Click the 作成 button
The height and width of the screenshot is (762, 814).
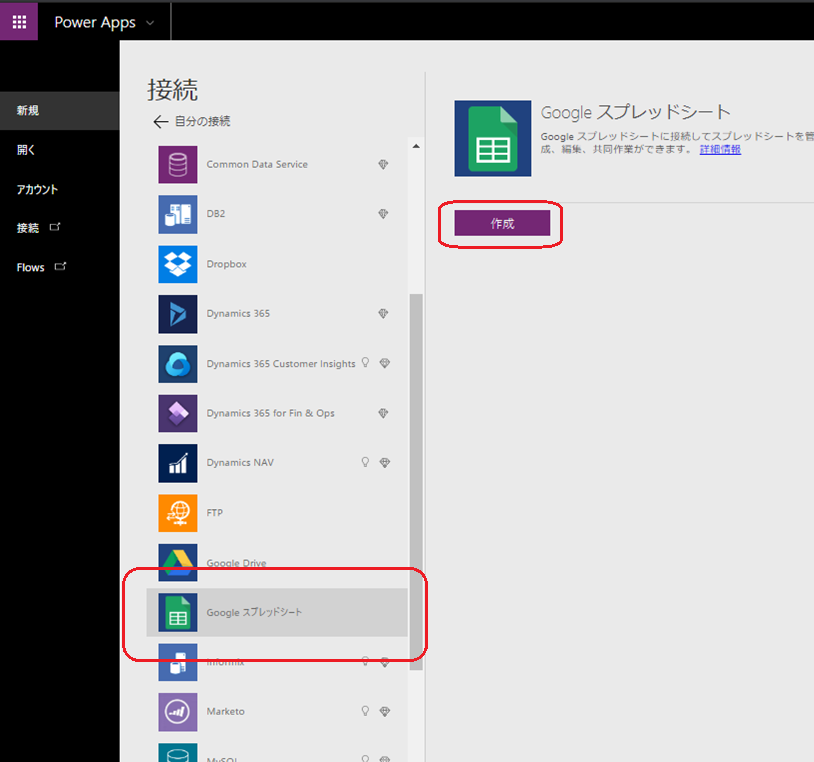[502, 223]
